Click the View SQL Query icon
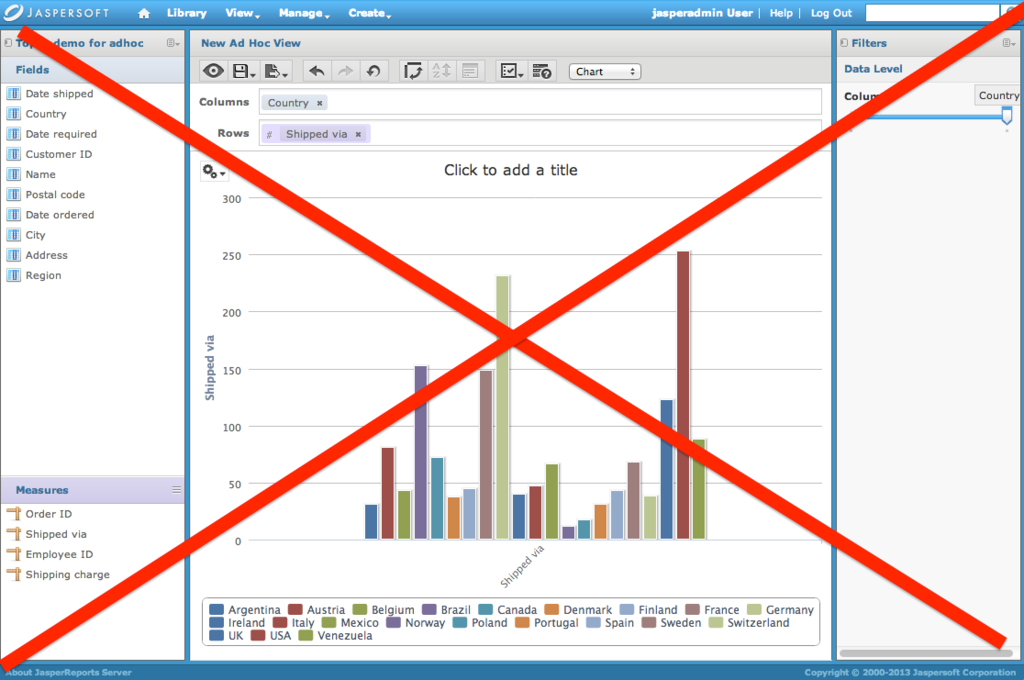 (541, 71)
